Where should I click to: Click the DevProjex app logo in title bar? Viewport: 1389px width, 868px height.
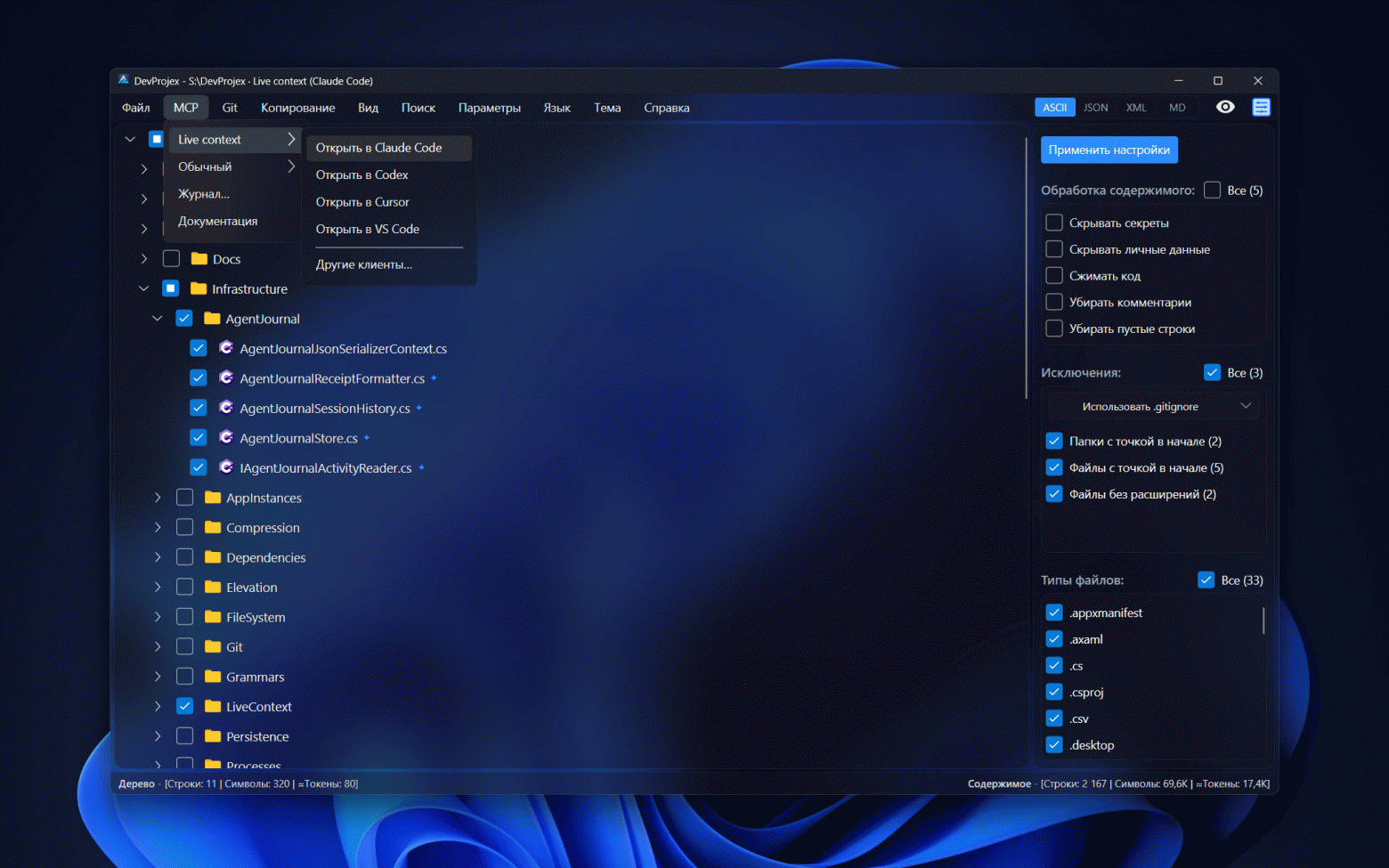click(x=124, y=80)
